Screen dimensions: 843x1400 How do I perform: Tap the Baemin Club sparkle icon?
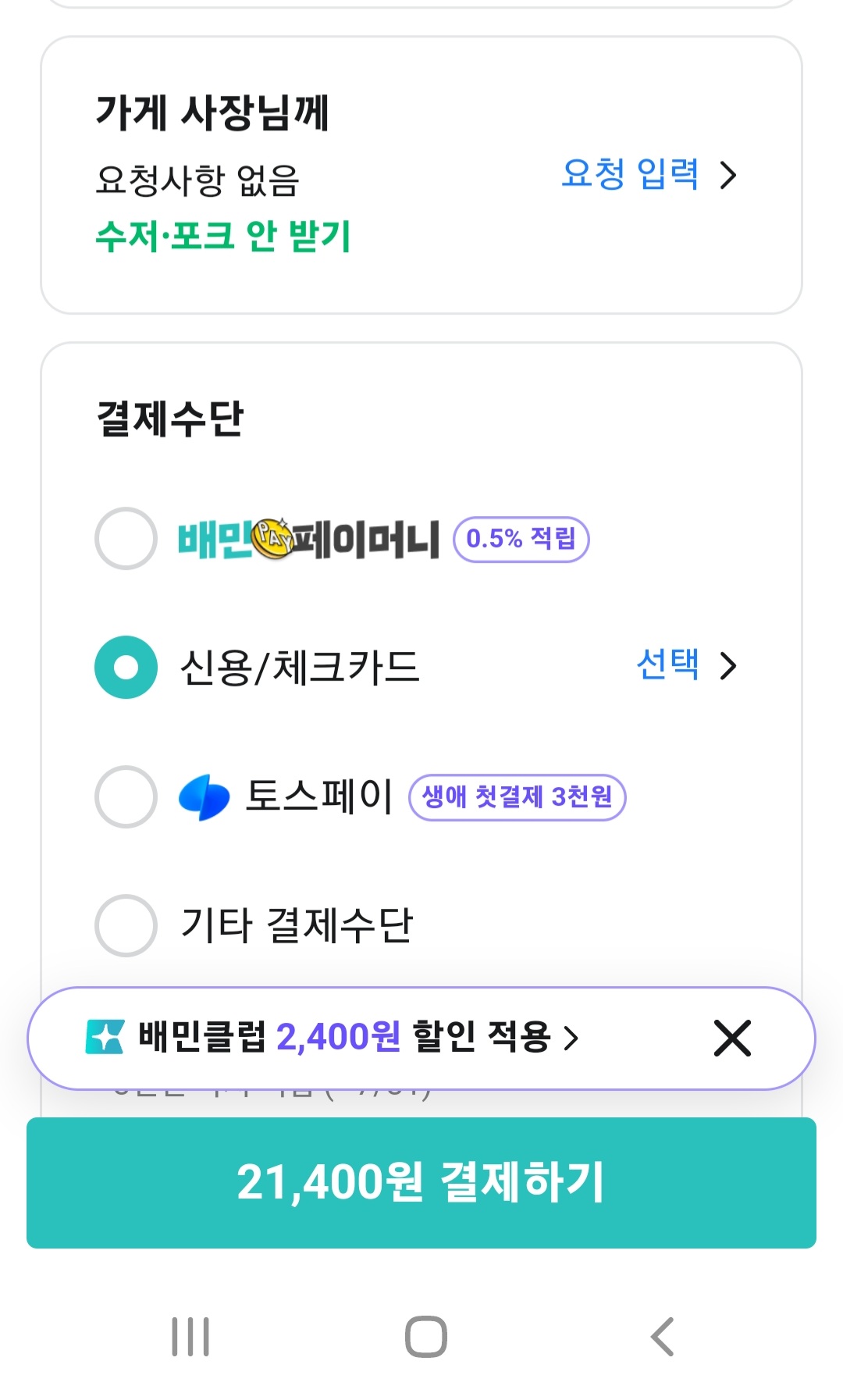[x=105, y=1037]
